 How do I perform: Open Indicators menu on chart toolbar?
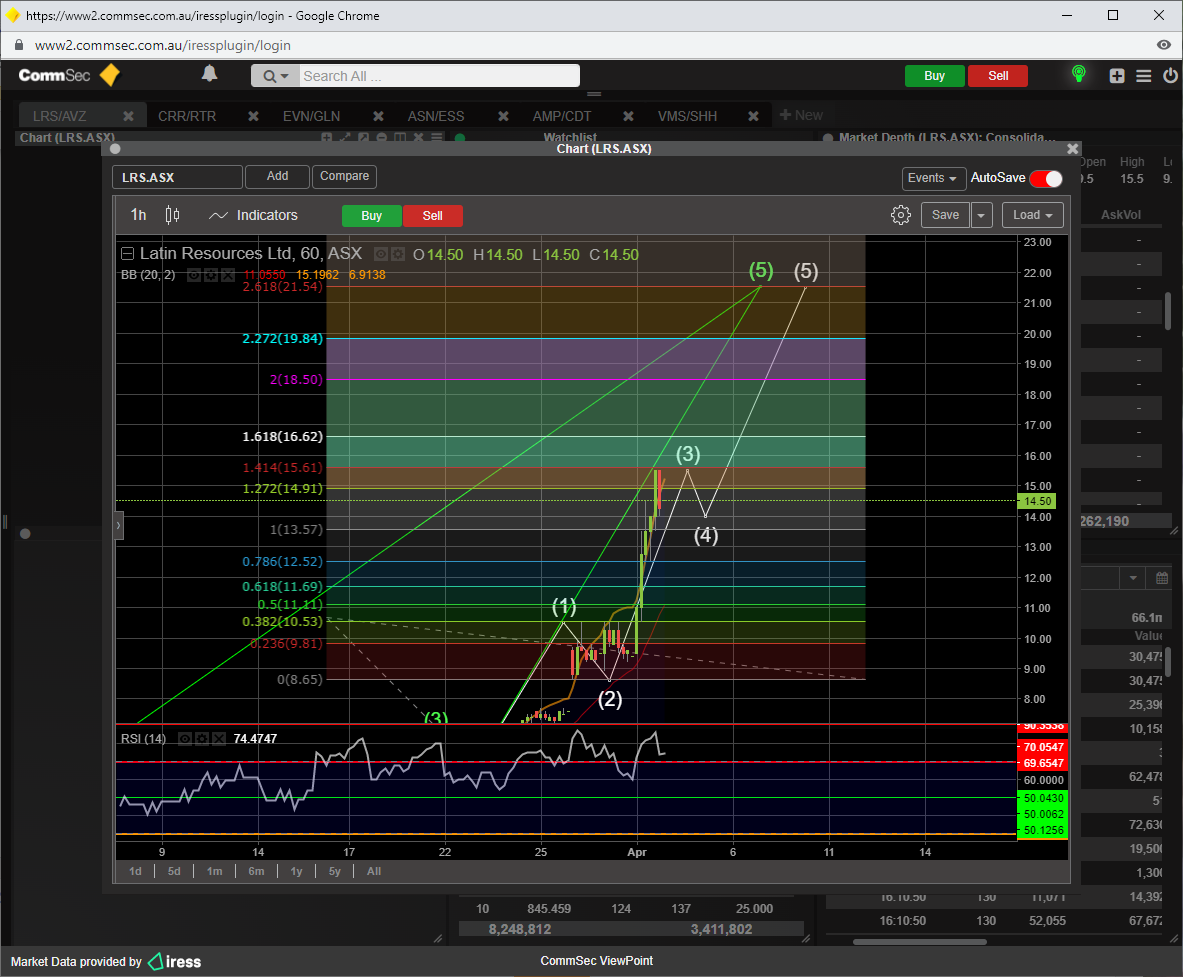coord(253,215)
